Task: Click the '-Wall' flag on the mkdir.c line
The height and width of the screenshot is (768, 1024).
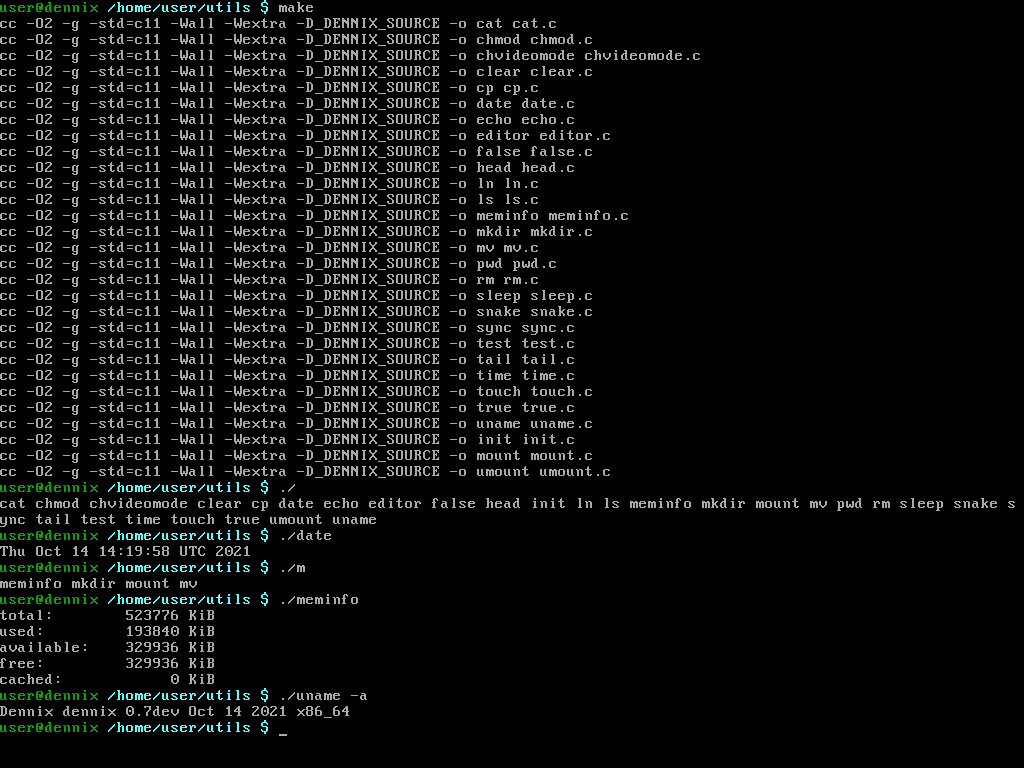Action: pyautogui.click(x=193, y=232)
